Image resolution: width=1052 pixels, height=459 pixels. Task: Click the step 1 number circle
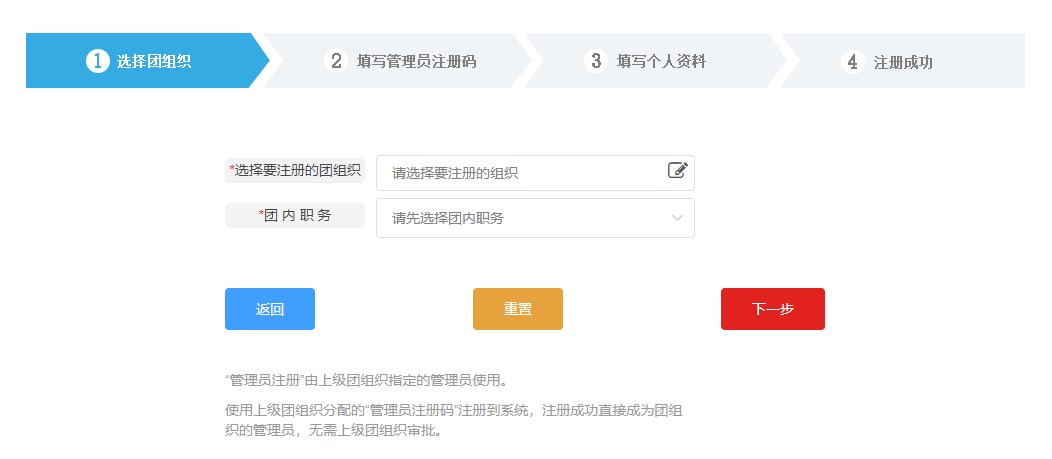point(97,61)
